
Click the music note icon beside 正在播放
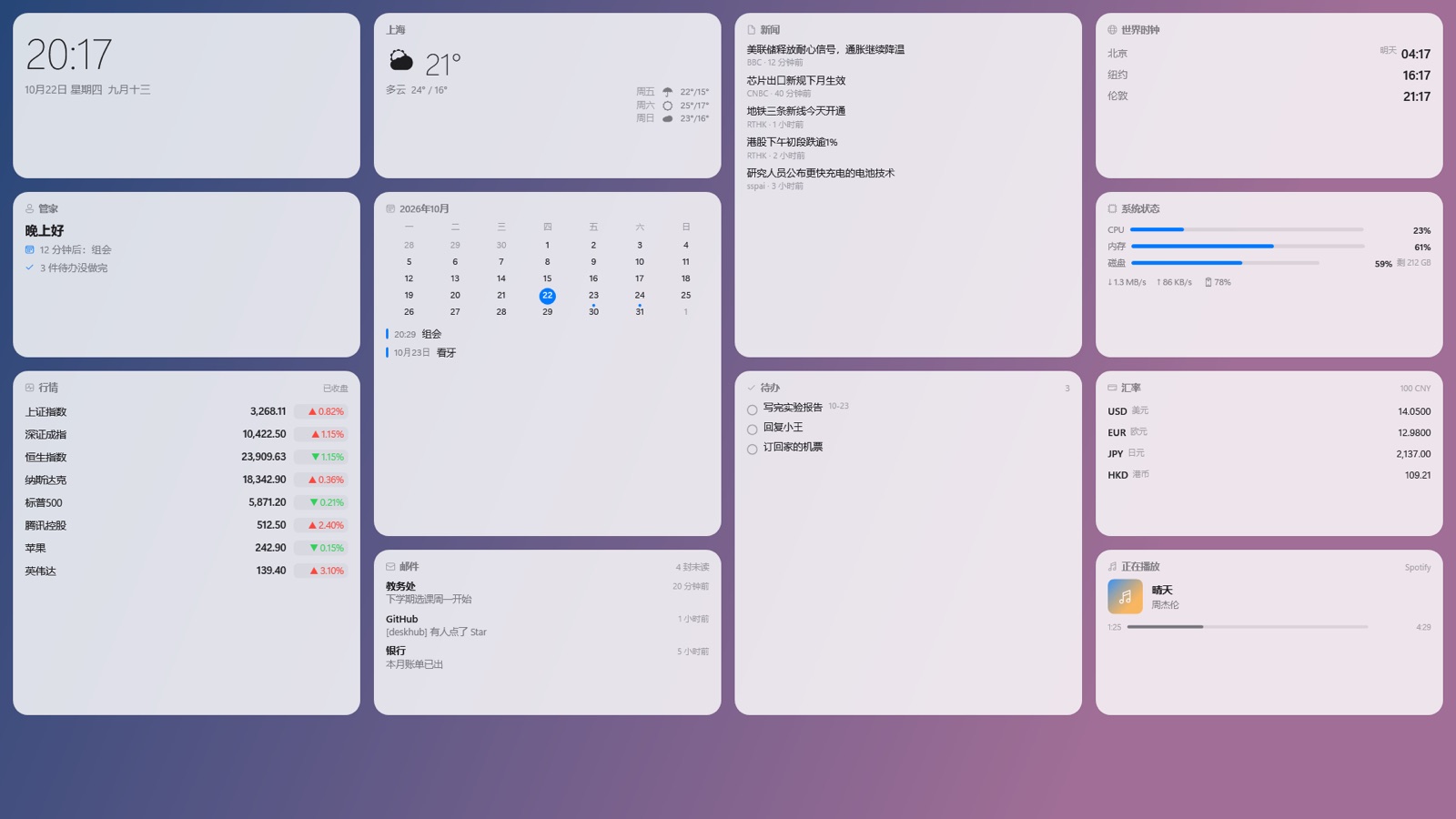pos(1112,567)
